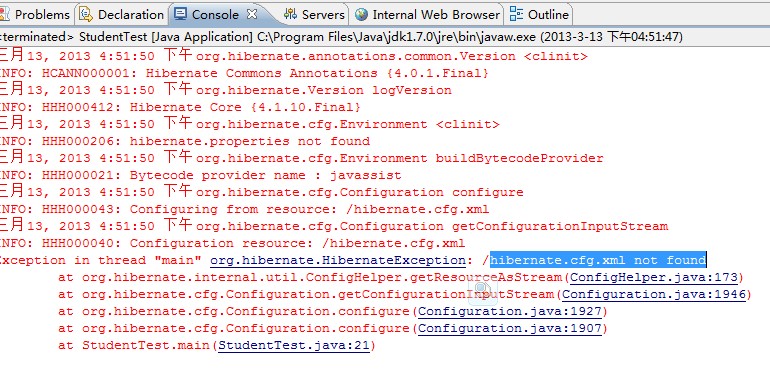The height and width of the screenshot is (372, 770).
Task: Open the Configuration.java:1946 link
Action: click(x=654, y=294)
